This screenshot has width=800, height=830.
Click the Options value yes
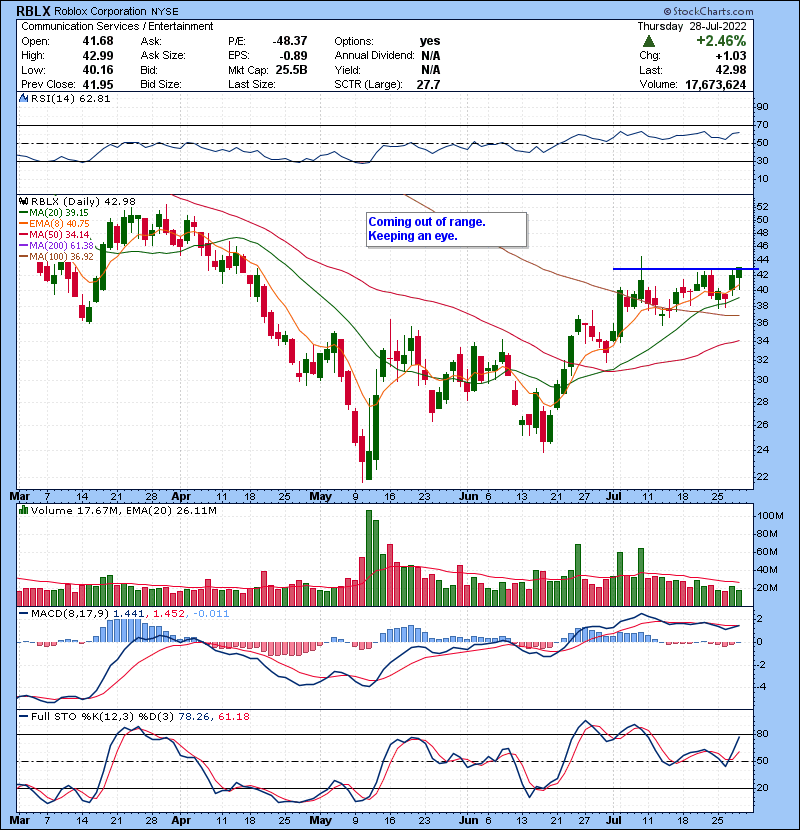[x=430, y=41]
